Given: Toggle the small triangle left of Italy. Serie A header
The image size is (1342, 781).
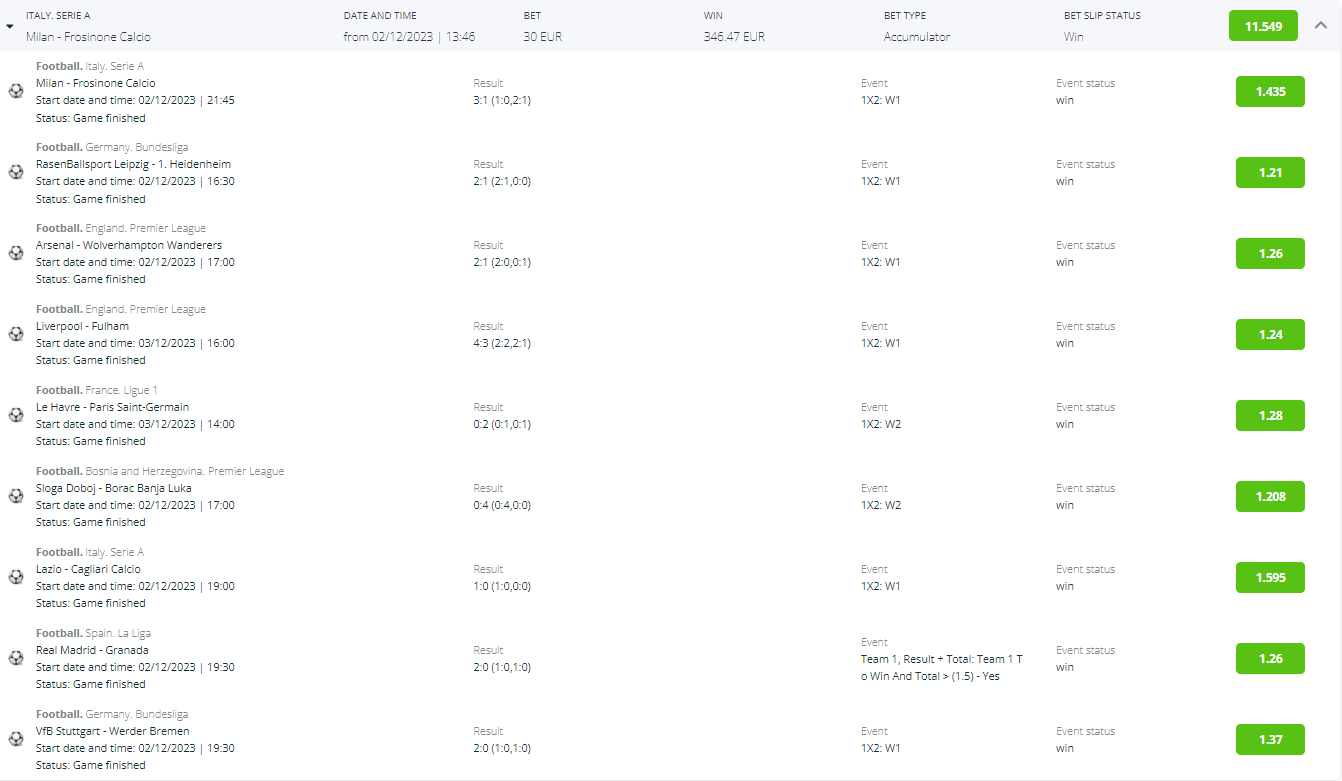Looking at the screenshot, I should [10, 27].
